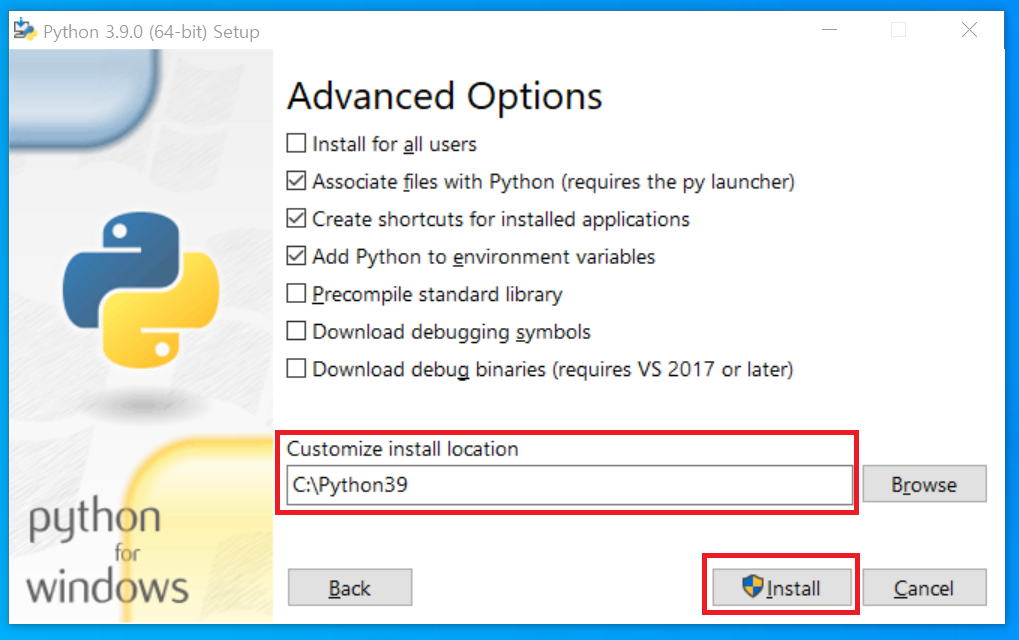Screen dimensions: 1019x640
Task: Cancel the Python setup
Action: click(924, 588)
